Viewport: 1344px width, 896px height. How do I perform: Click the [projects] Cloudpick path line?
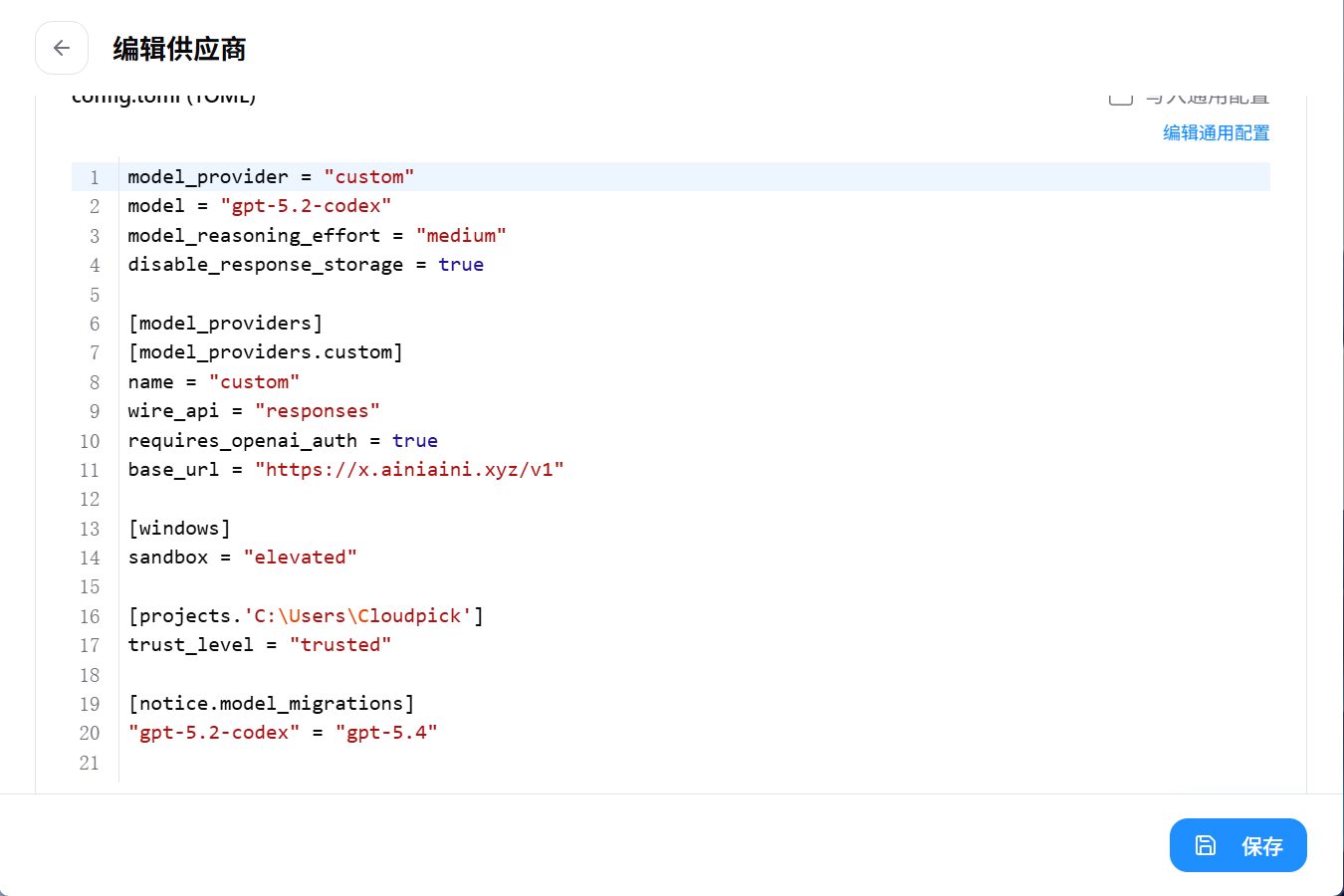click(306, 616)
